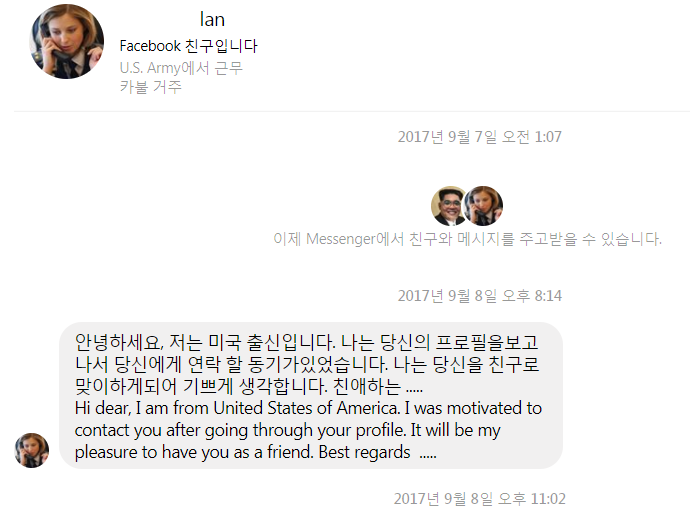Image resolution: width=690 pixels, height=507 pixels.
Task: Open the large profile photo at top
Action: (66, 42)
